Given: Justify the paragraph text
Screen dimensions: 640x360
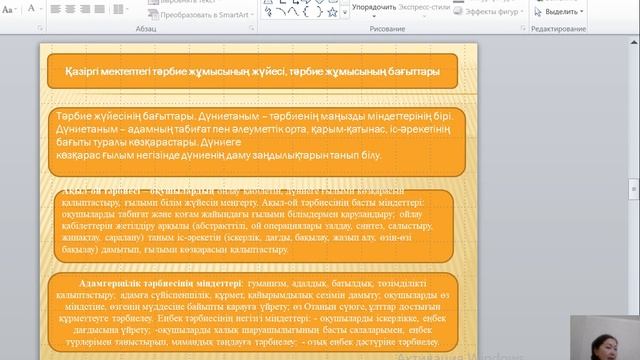Looking at the screenshot, I should 100,9.
